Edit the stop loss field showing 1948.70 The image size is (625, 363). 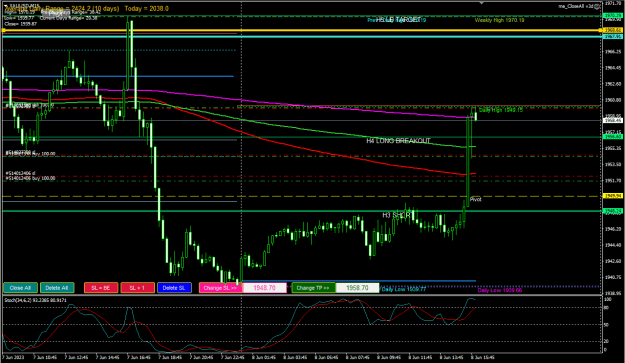click(x=265, y=288)
